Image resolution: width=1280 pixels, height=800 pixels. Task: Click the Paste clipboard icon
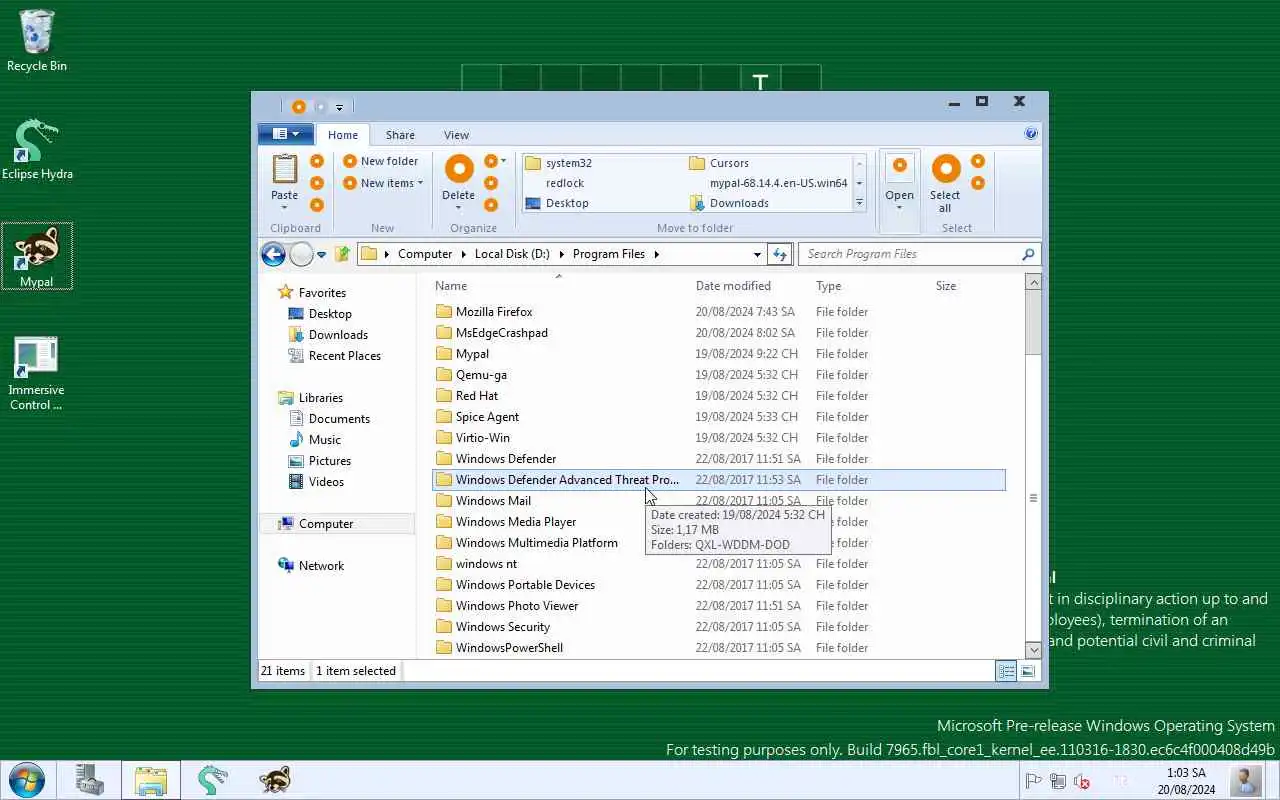click(285, 169)
